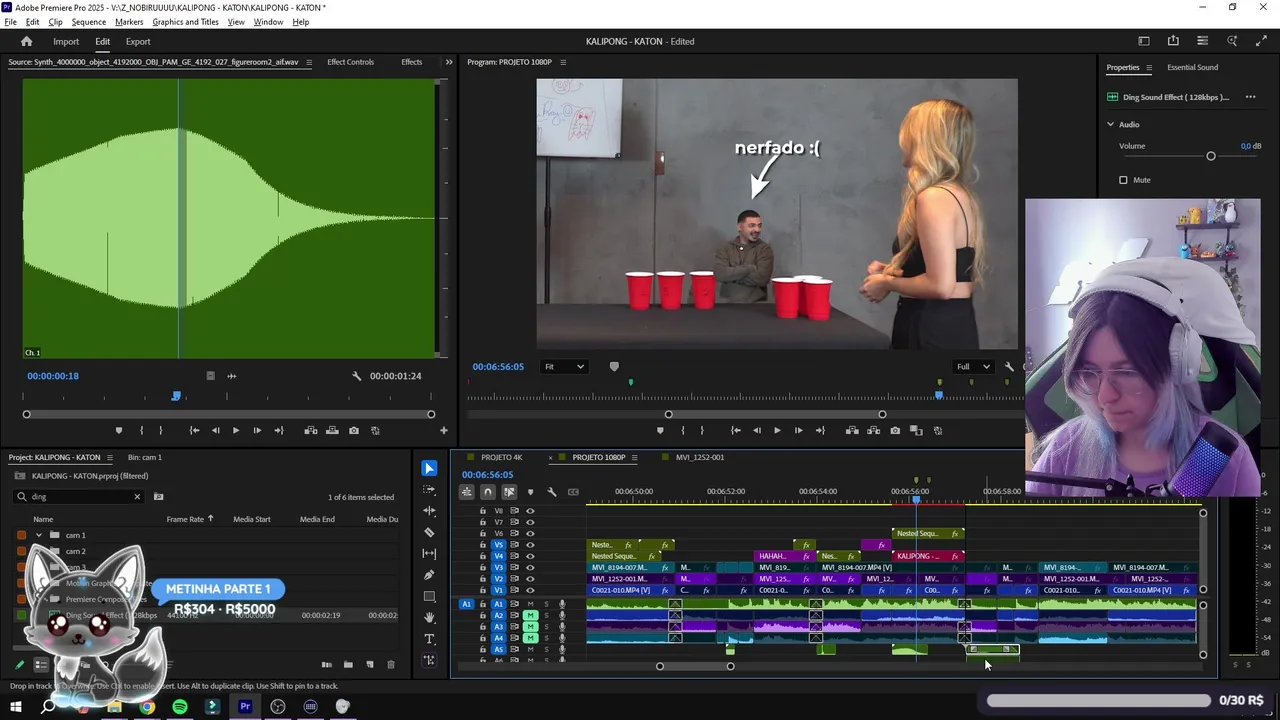Clear the ding search with X
Screen dimensions: 1280x720
[137, 496]
